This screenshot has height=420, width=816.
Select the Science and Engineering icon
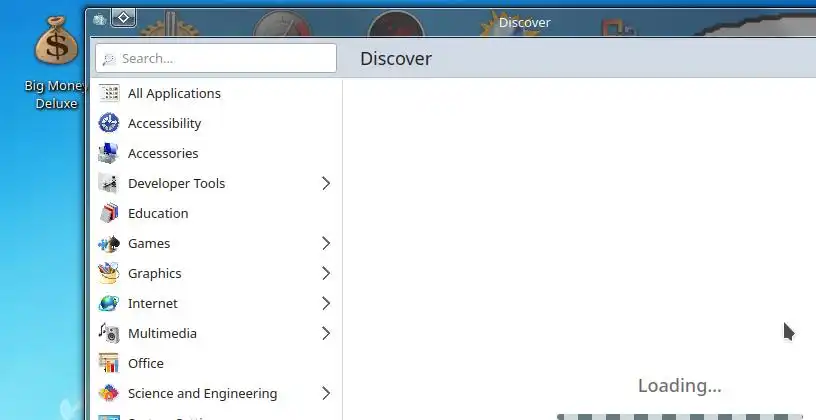(x=109, y=393)
